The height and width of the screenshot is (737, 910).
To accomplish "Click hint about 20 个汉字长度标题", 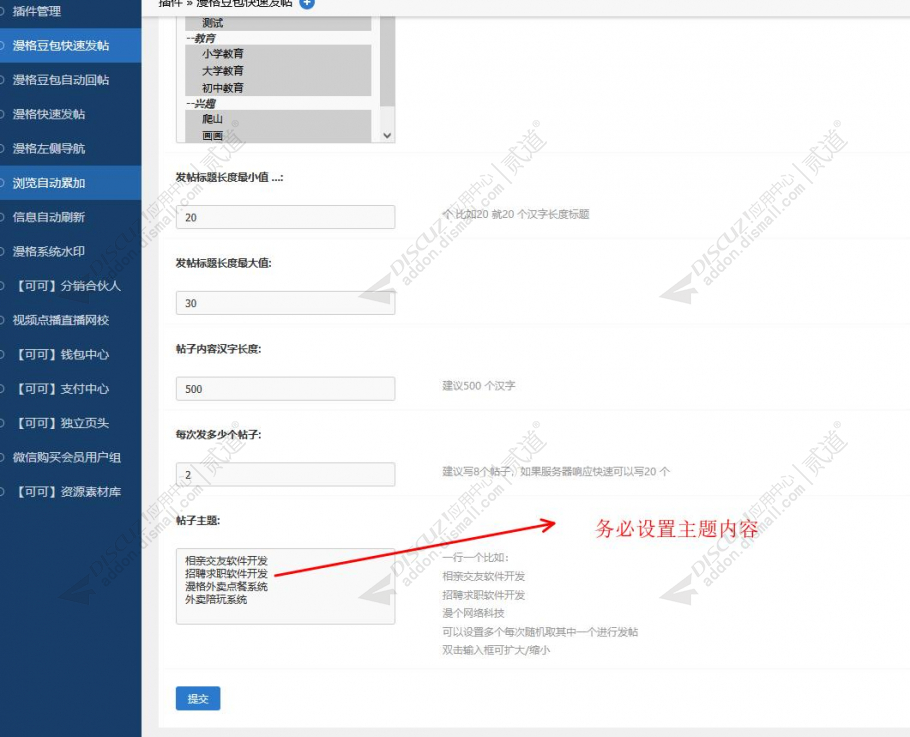I will [x=516, y=214].
